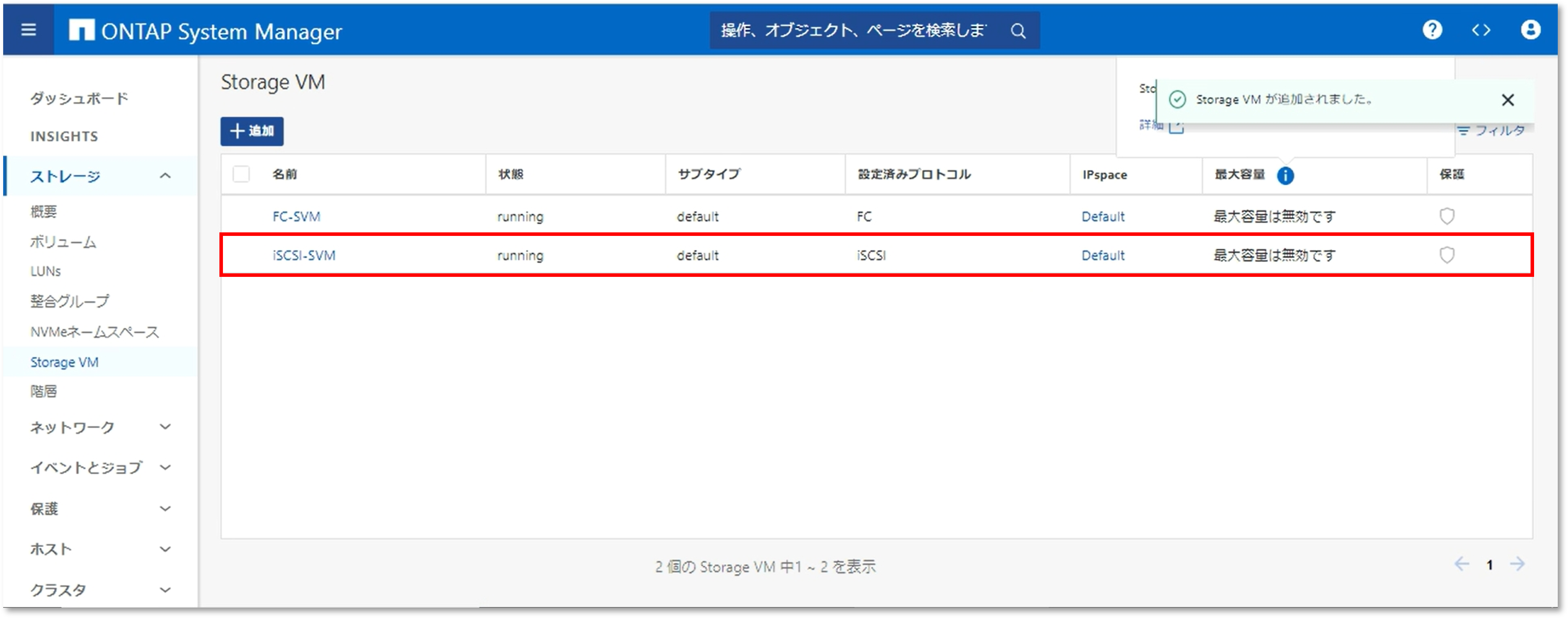
Task: Click the NetApp logo icon
Action: pos(82,30)
